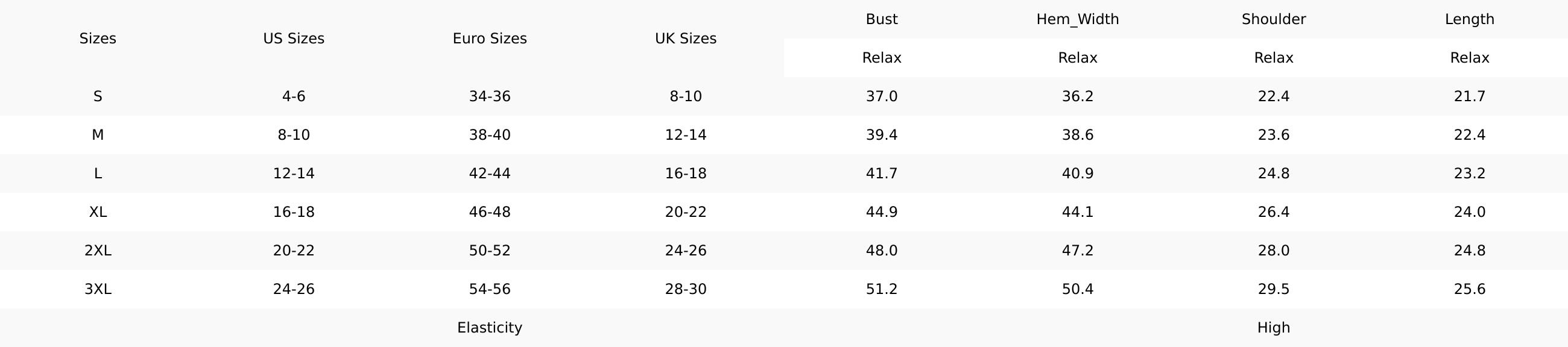Click the Relax subheader under Bust
The width and height of the screenshot is (1568, 347).
(x=881, y=58)
